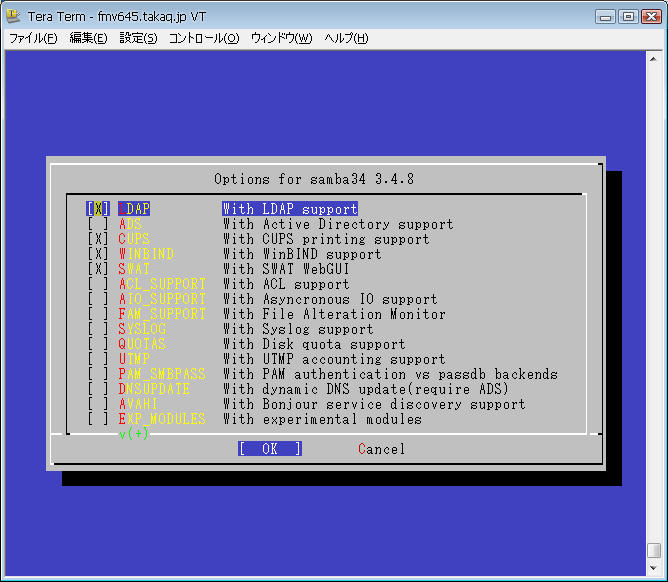668x582 pixels.
Task: Enable the QUOTAS checkbox
Action: pos(98,344)
